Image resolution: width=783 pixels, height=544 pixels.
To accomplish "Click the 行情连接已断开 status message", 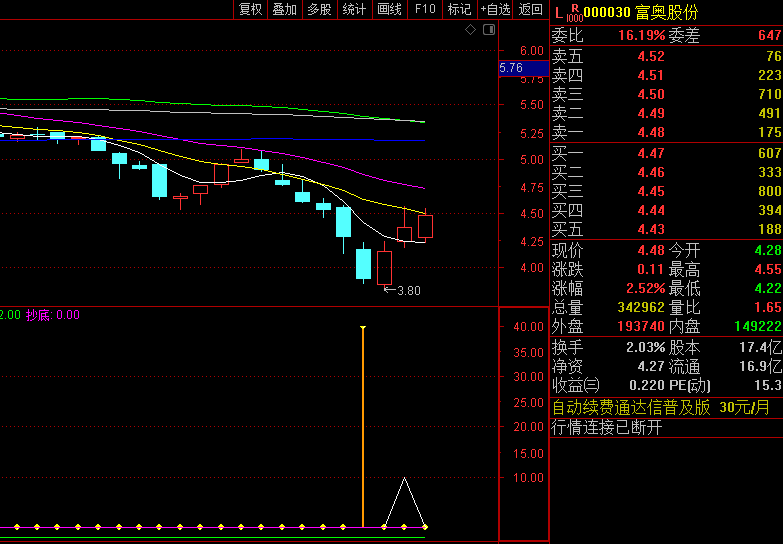I will click(x=607, y=428).
